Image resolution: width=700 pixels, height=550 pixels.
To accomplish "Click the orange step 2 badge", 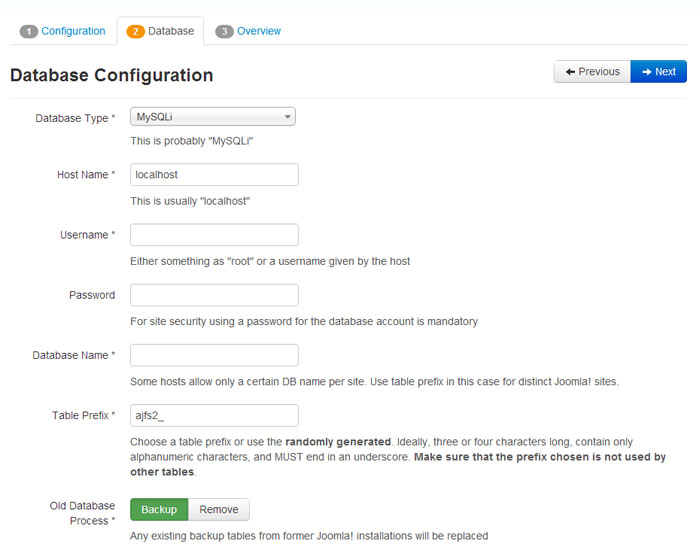I will coord(135,31).
